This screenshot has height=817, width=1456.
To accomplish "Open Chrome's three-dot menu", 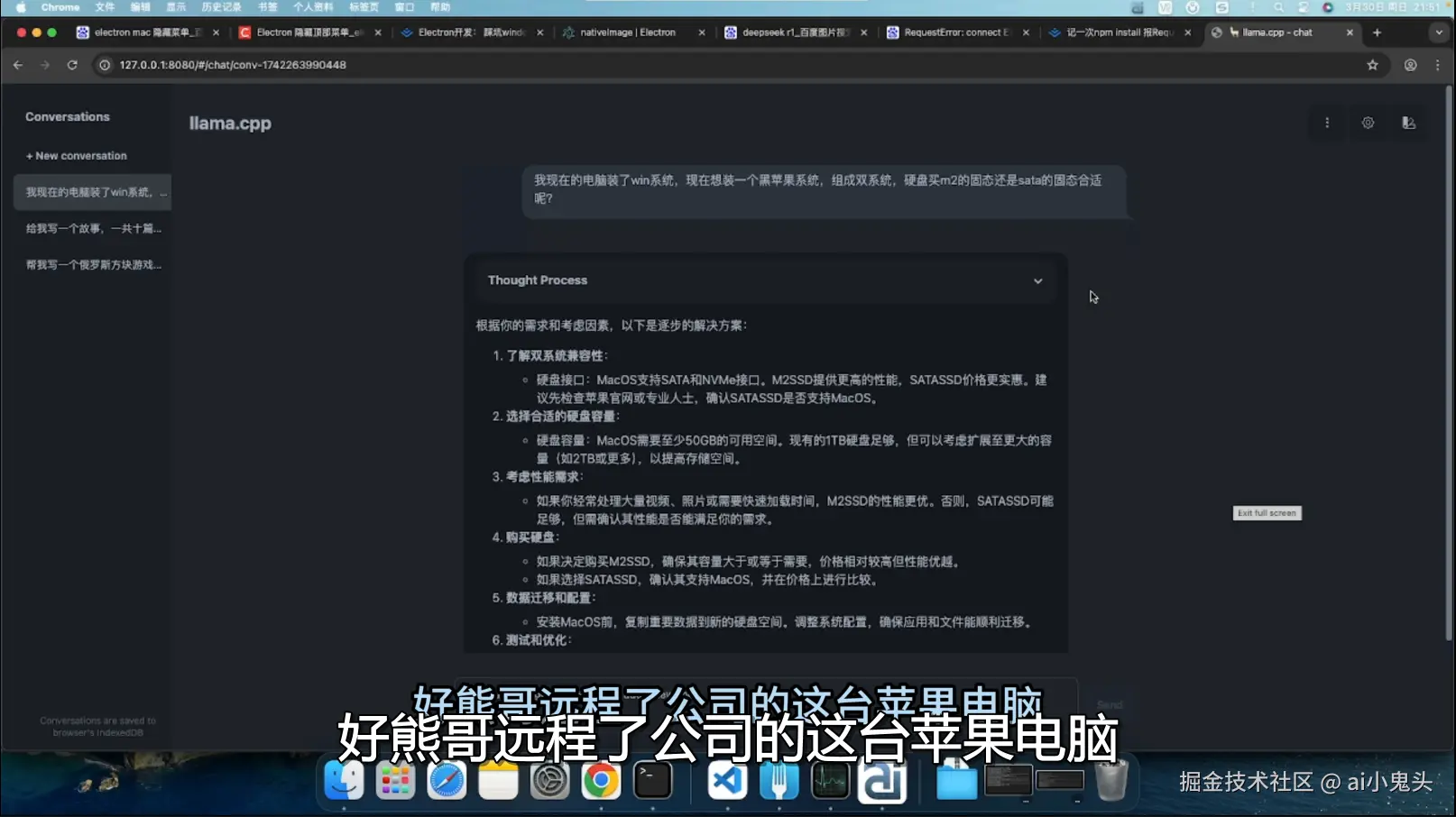I will click(1438, 65).
